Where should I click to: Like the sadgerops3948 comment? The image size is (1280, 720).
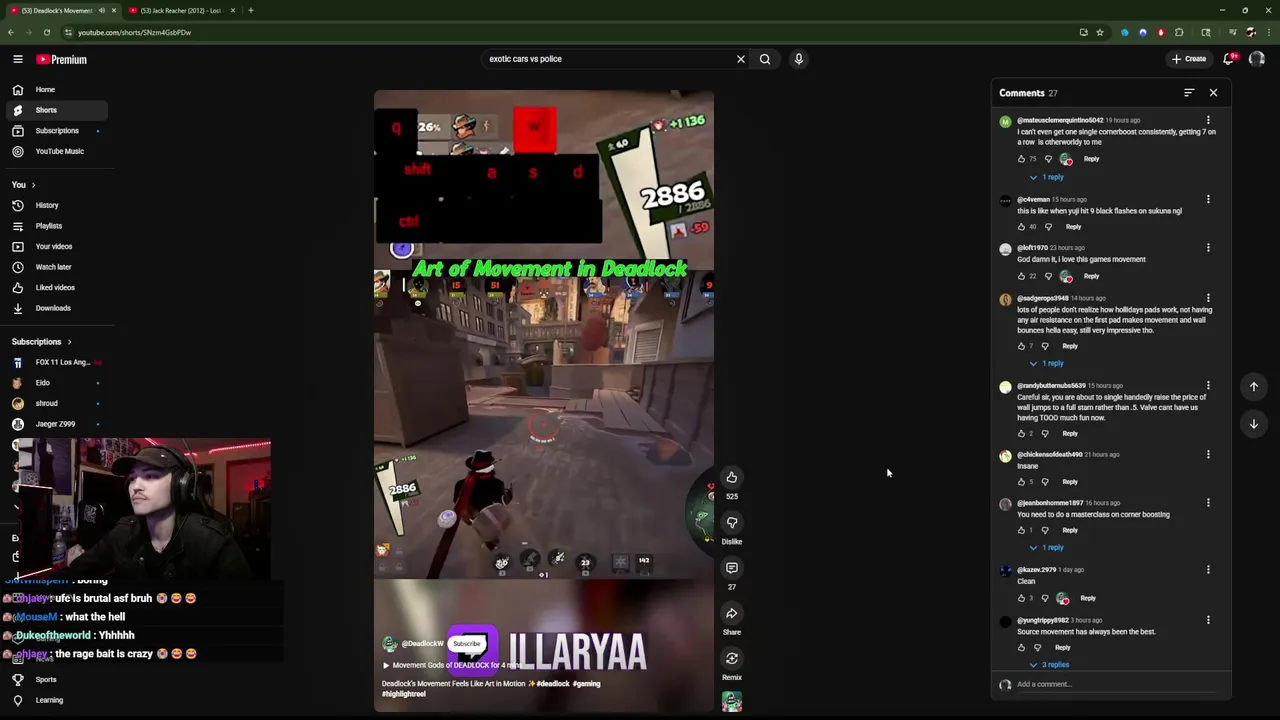1021,346
